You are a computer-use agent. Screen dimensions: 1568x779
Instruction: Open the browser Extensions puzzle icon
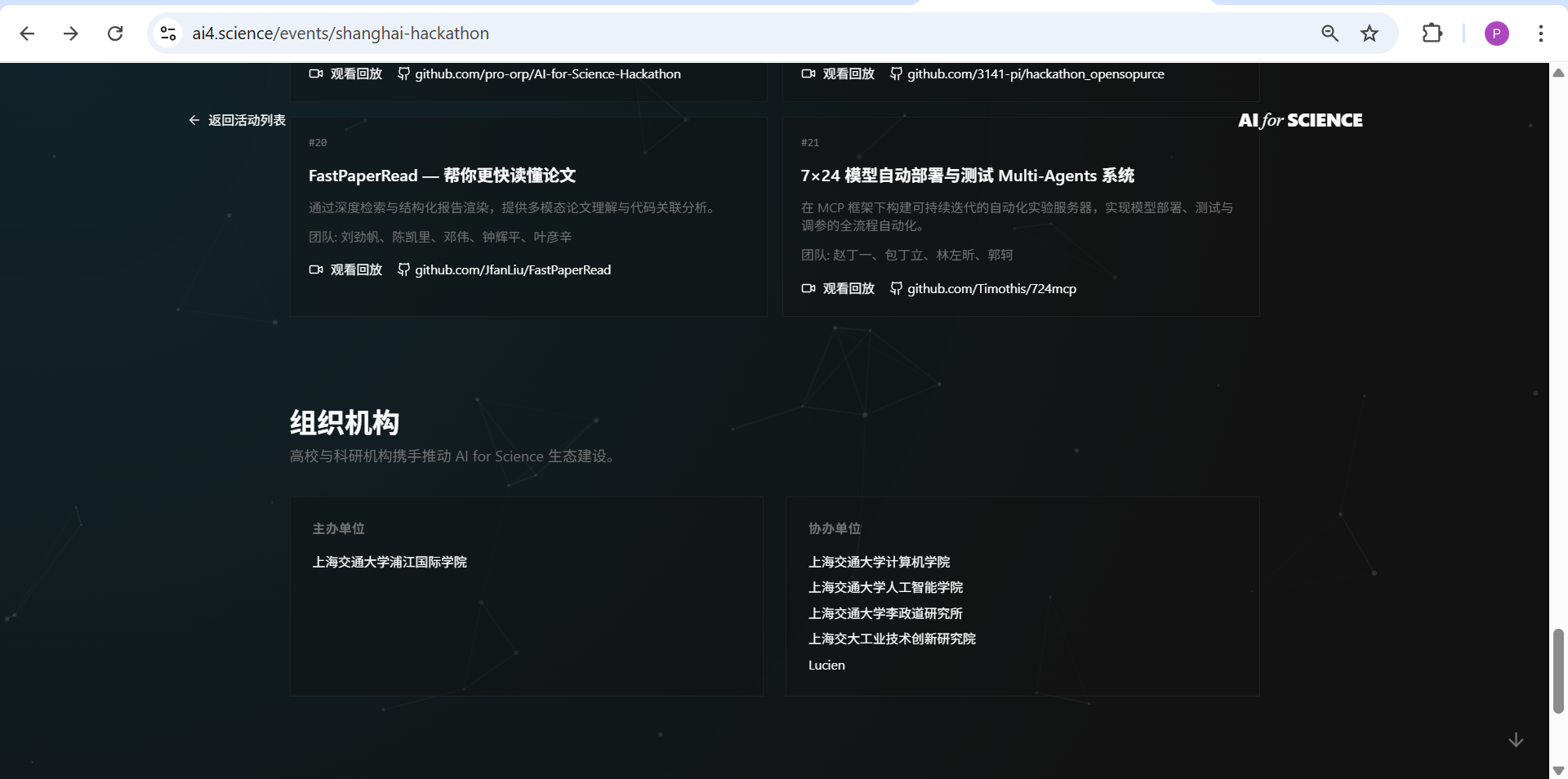[x=1432, y=33]
